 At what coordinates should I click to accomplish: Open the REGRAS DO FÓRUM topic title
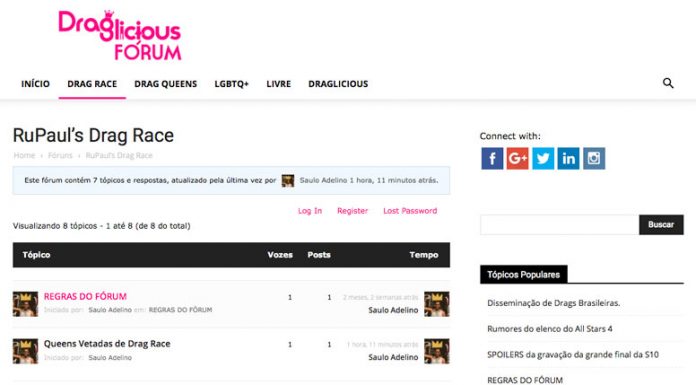click(85, 296)
